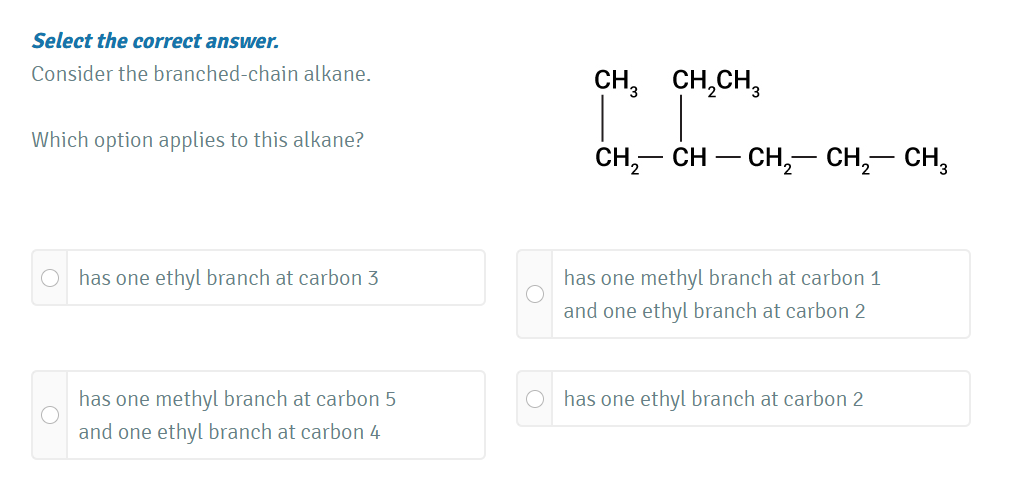Choose radio for methyl at carbon 5 option
This screenshot has height=497, width=1016.
tap(50, 415)
